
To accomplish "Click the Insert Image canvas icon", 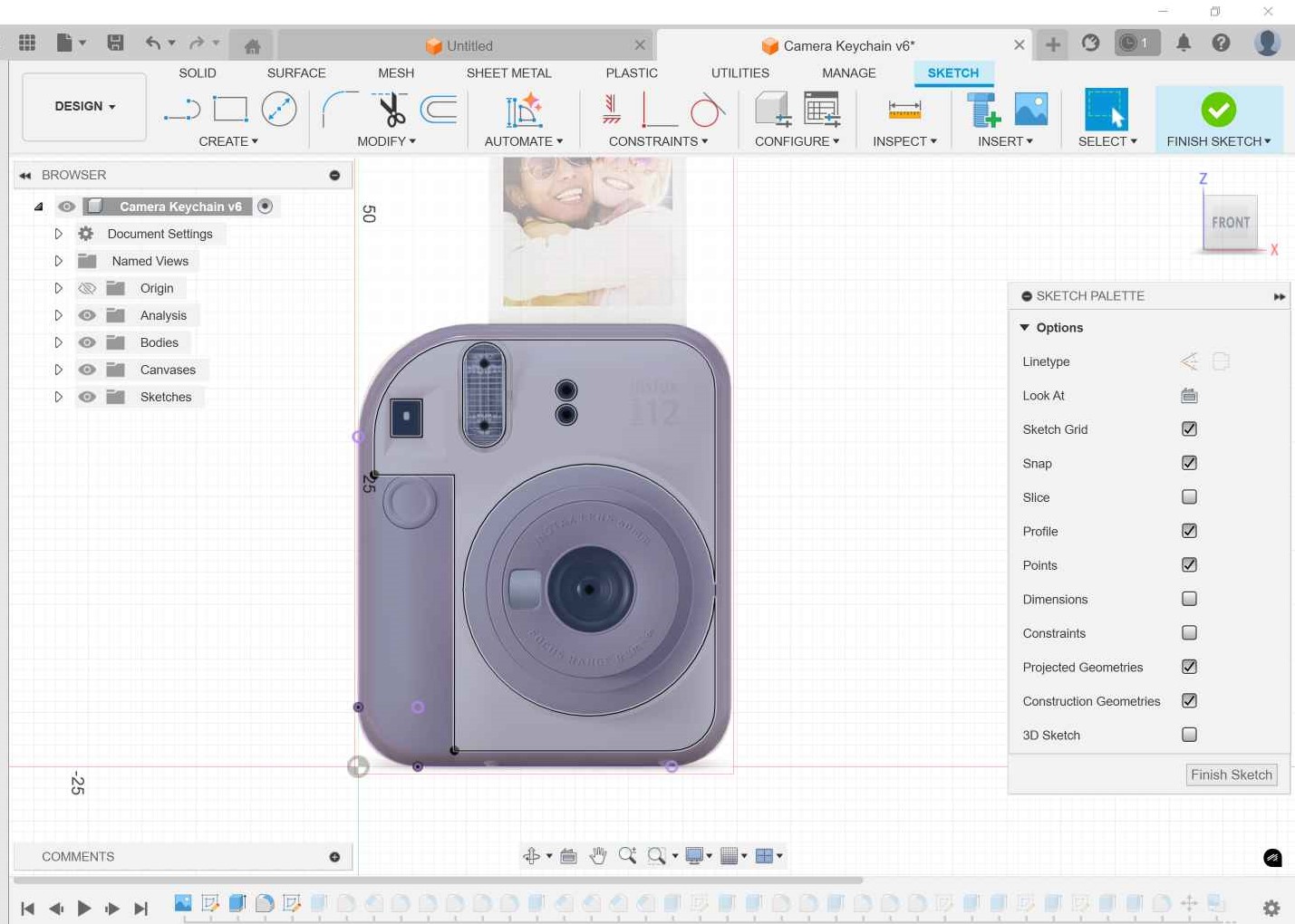I will click(1031, 110).
